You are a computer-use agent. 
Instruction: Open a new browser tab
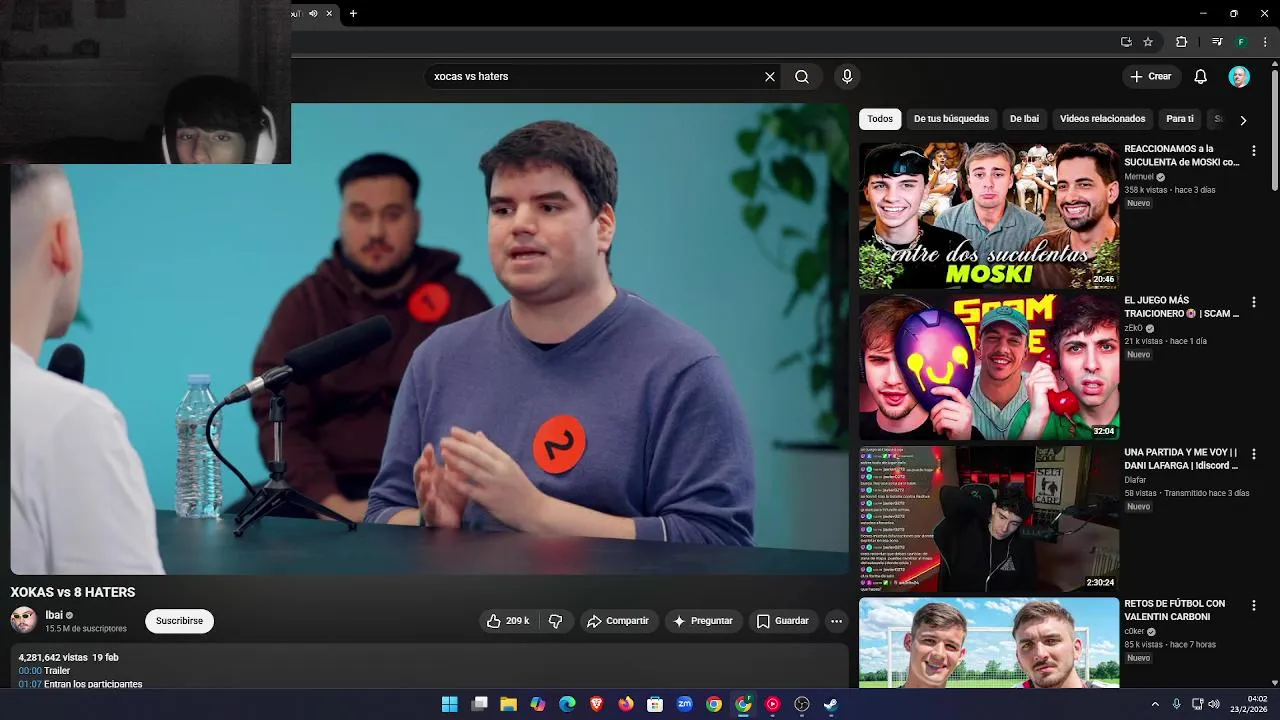[353, 13]
